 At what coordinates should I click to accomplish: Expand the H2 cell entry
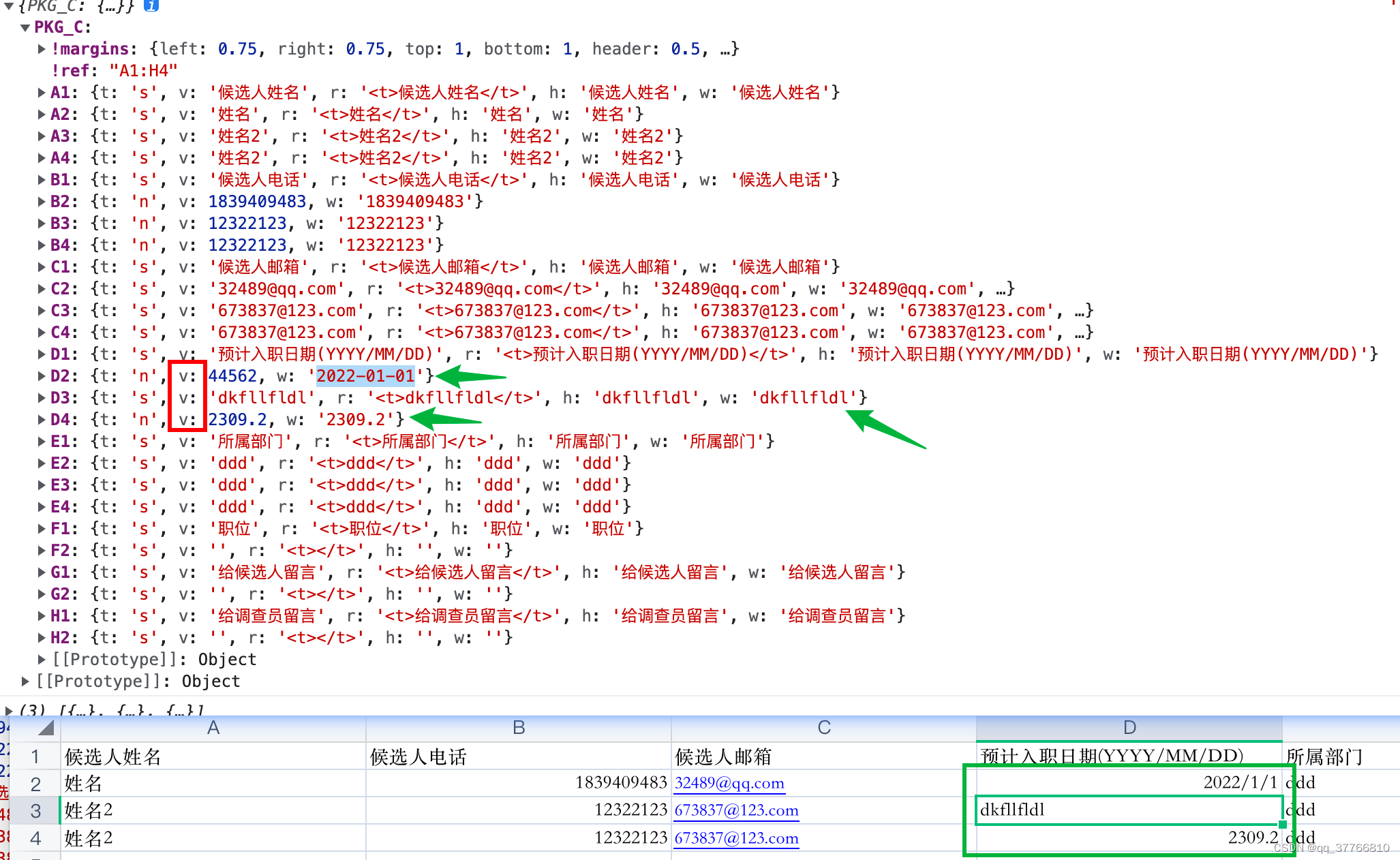click(42, 638)
